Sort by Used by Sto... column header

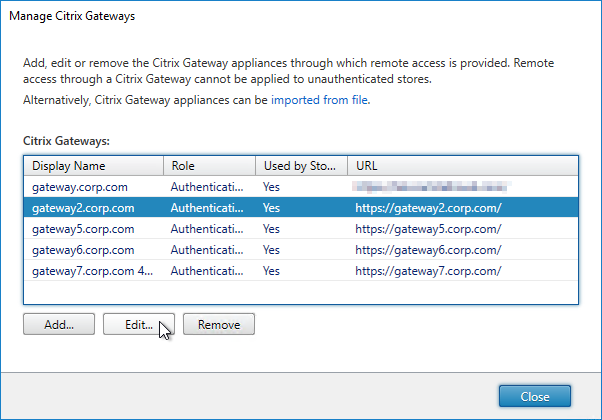pos(302,166)
